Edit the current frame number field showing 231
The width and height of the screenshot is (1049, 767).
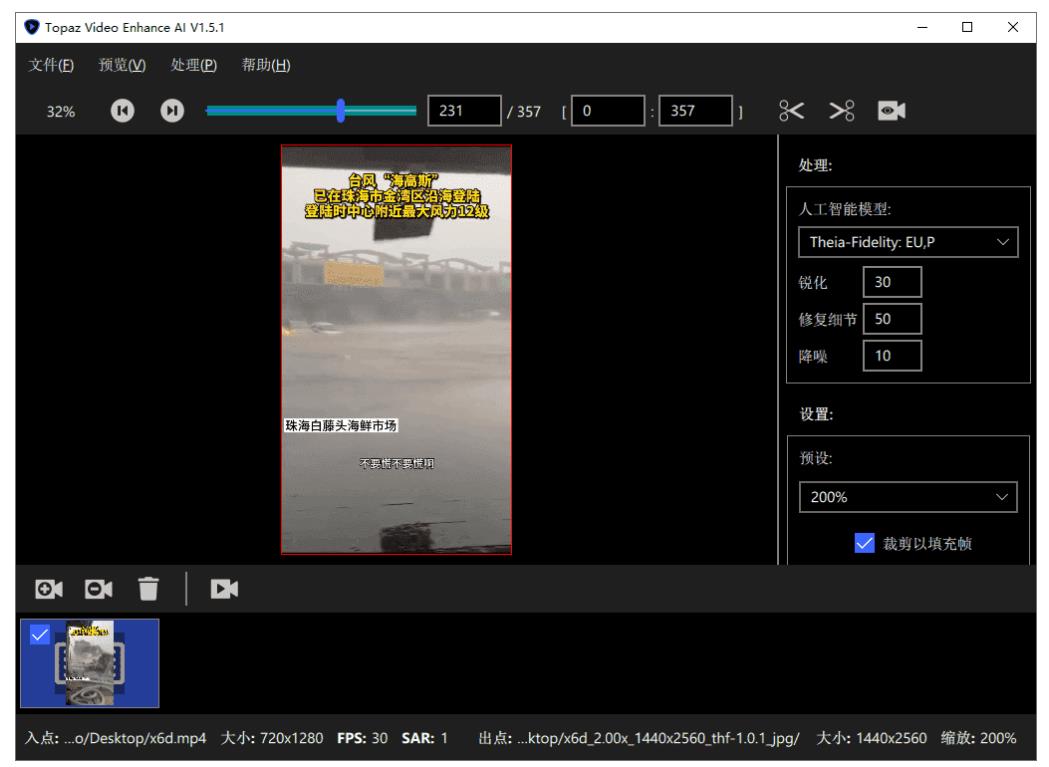(x=463, y=111)
